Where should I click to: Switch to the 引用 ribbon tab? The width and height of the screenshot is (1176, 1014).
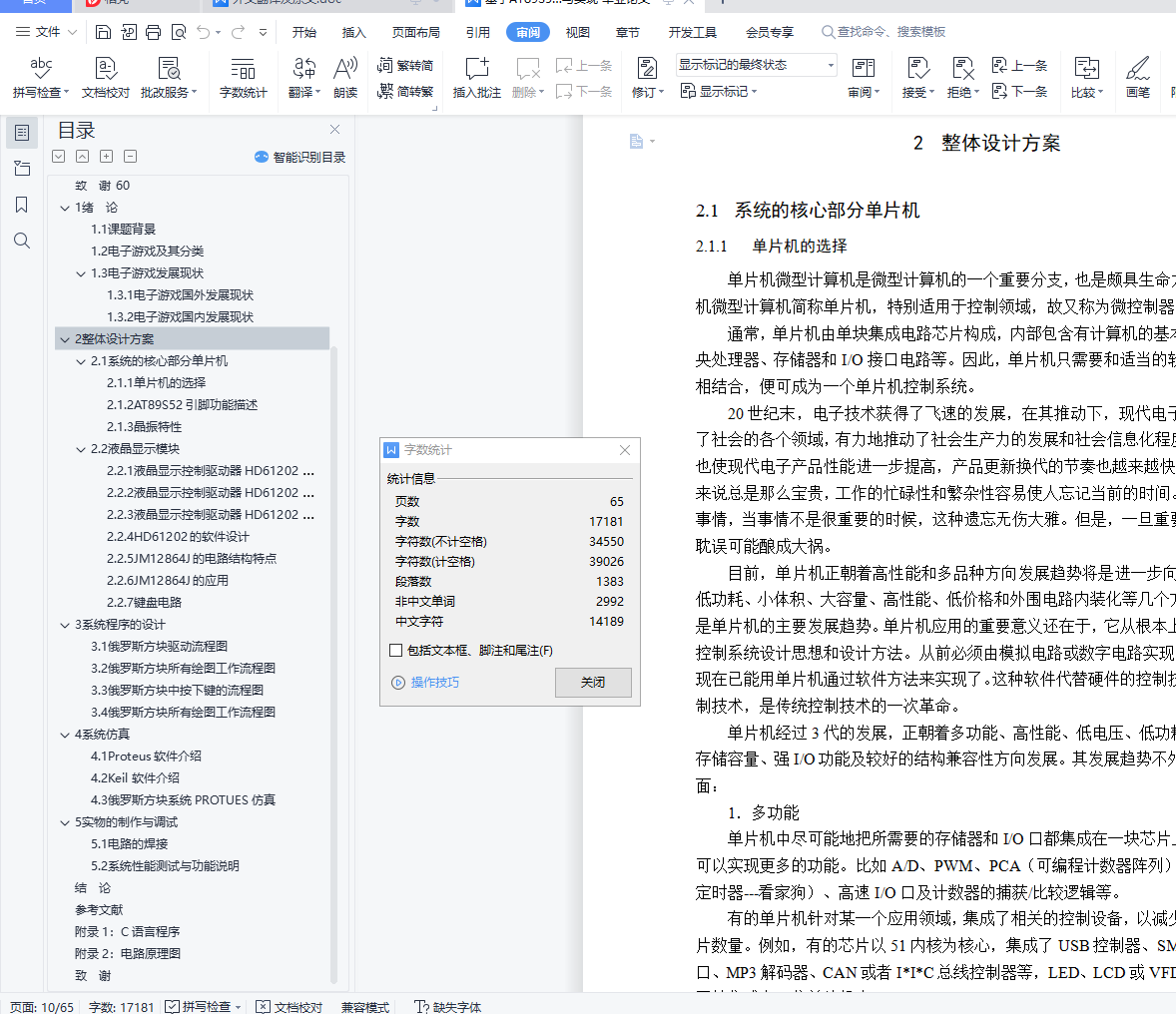[x=478, y=32]
